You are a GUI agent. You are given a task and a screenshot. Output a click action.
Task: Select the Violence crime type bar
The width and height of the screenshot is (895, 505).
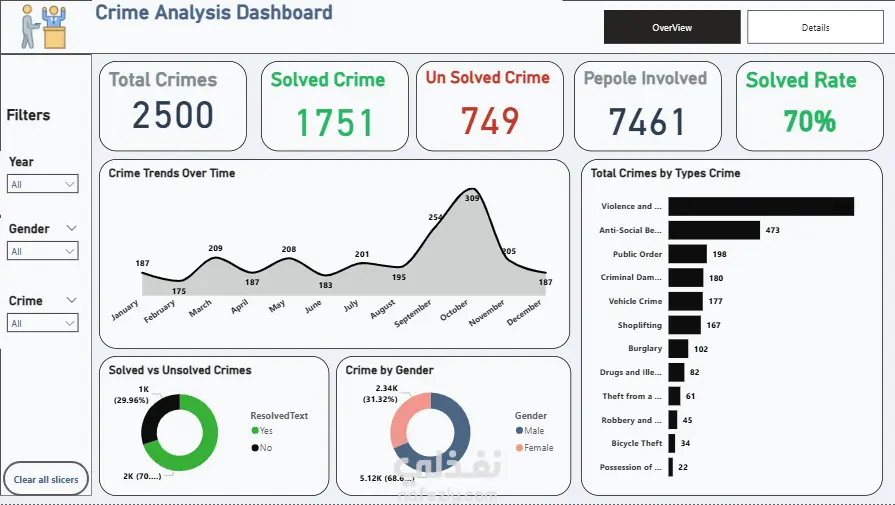(761, 207)
